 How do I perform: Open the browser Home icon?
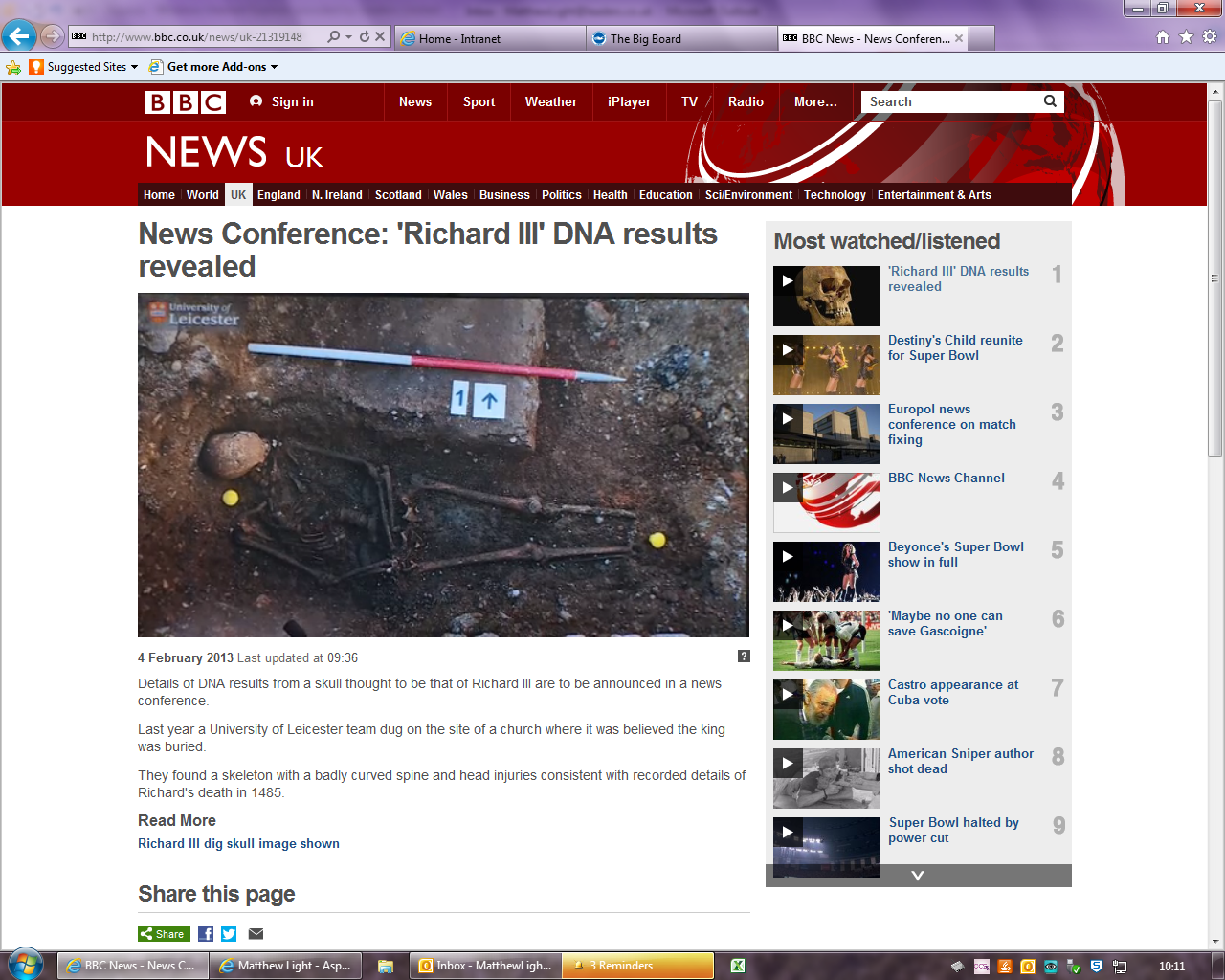point(1163,36)
